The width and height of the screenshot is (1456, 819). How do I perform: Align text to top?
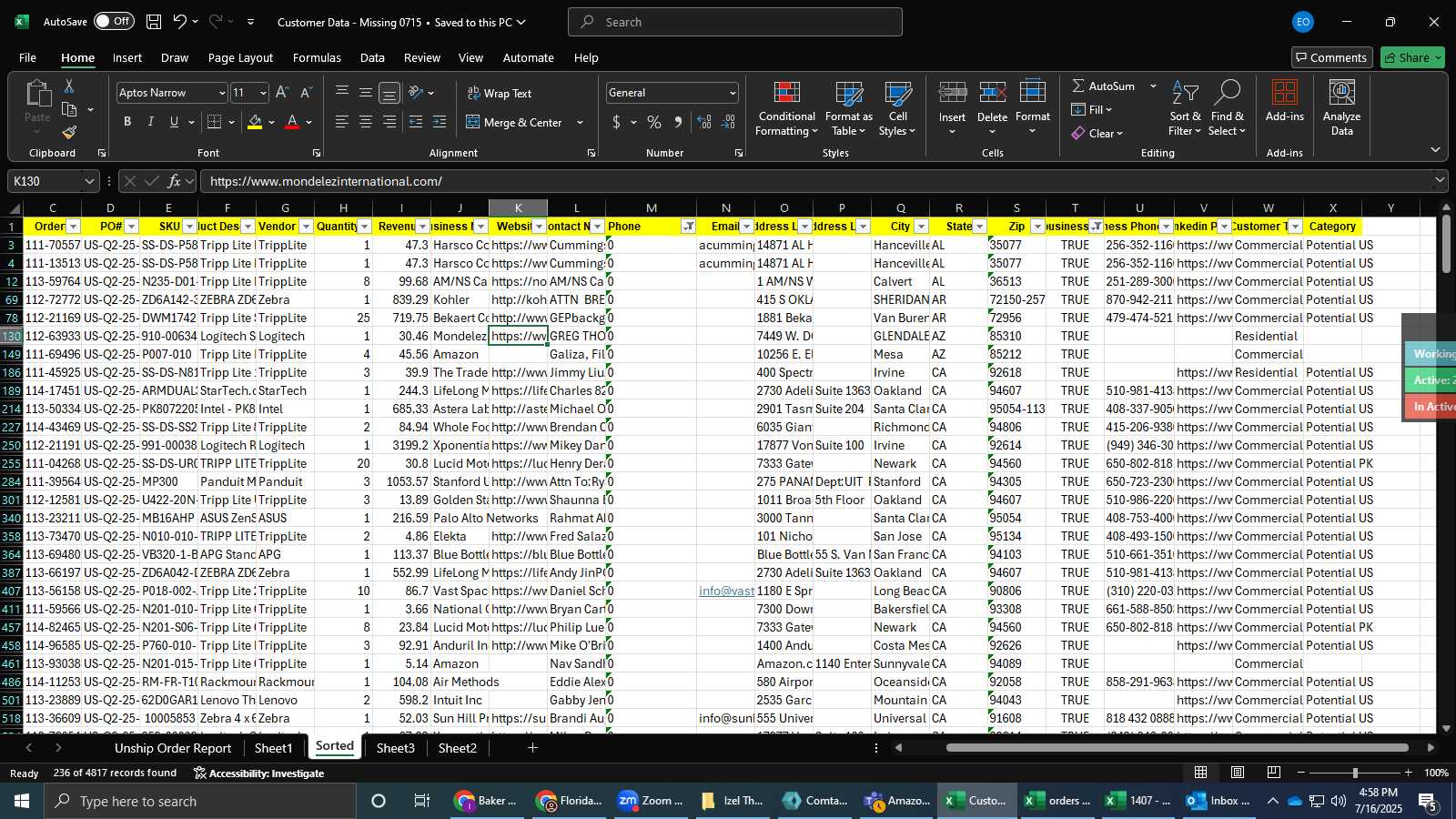click(342, 93)
